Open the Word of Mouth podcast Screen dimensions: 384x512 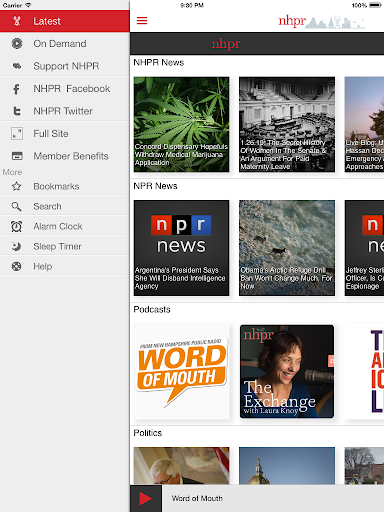(181, 371)
